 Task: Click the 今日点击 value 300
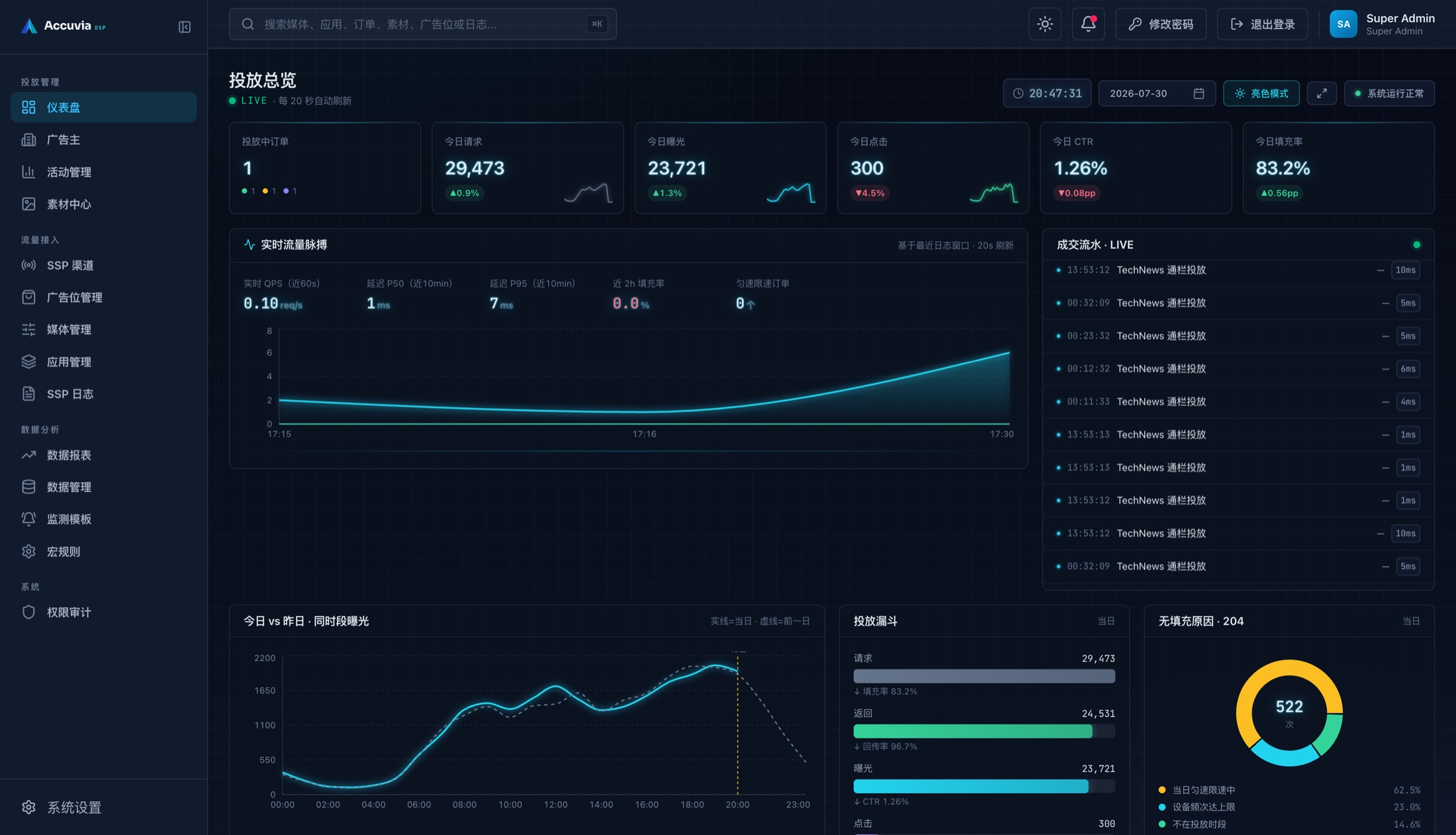(867, 168)
